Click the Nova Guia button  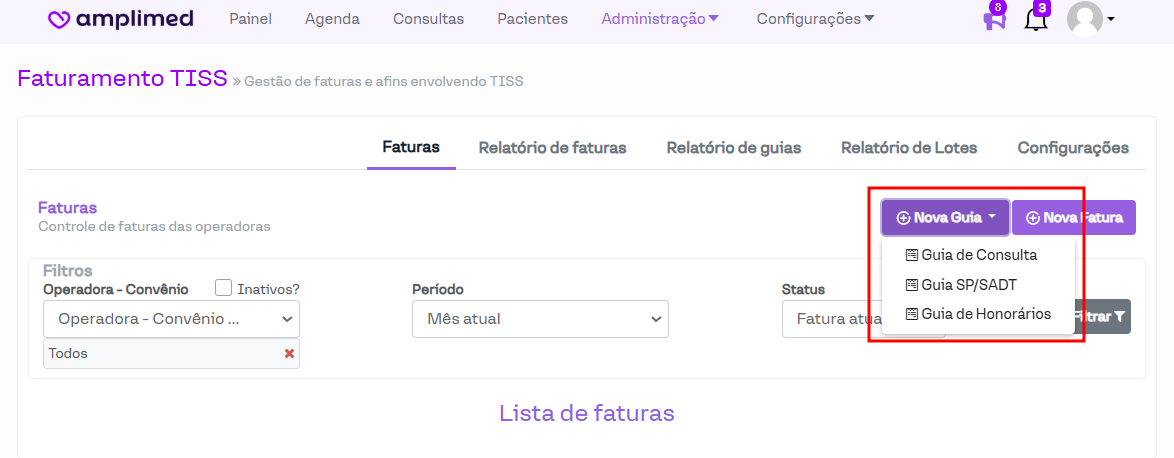click(x=945, y=217)
